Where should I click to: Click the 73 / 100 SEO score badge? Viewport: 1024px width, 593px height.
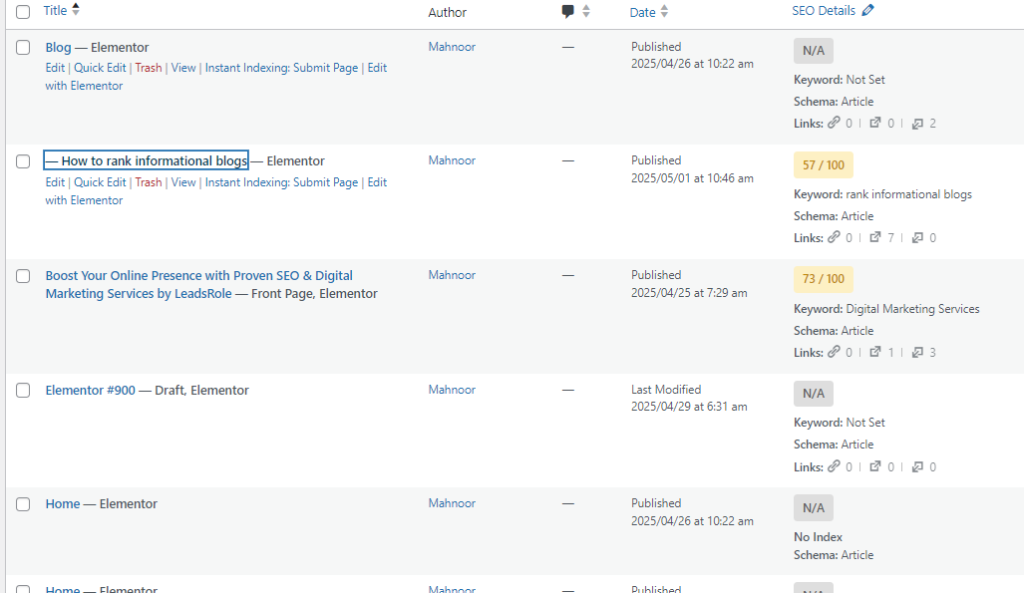pos(823,279)
